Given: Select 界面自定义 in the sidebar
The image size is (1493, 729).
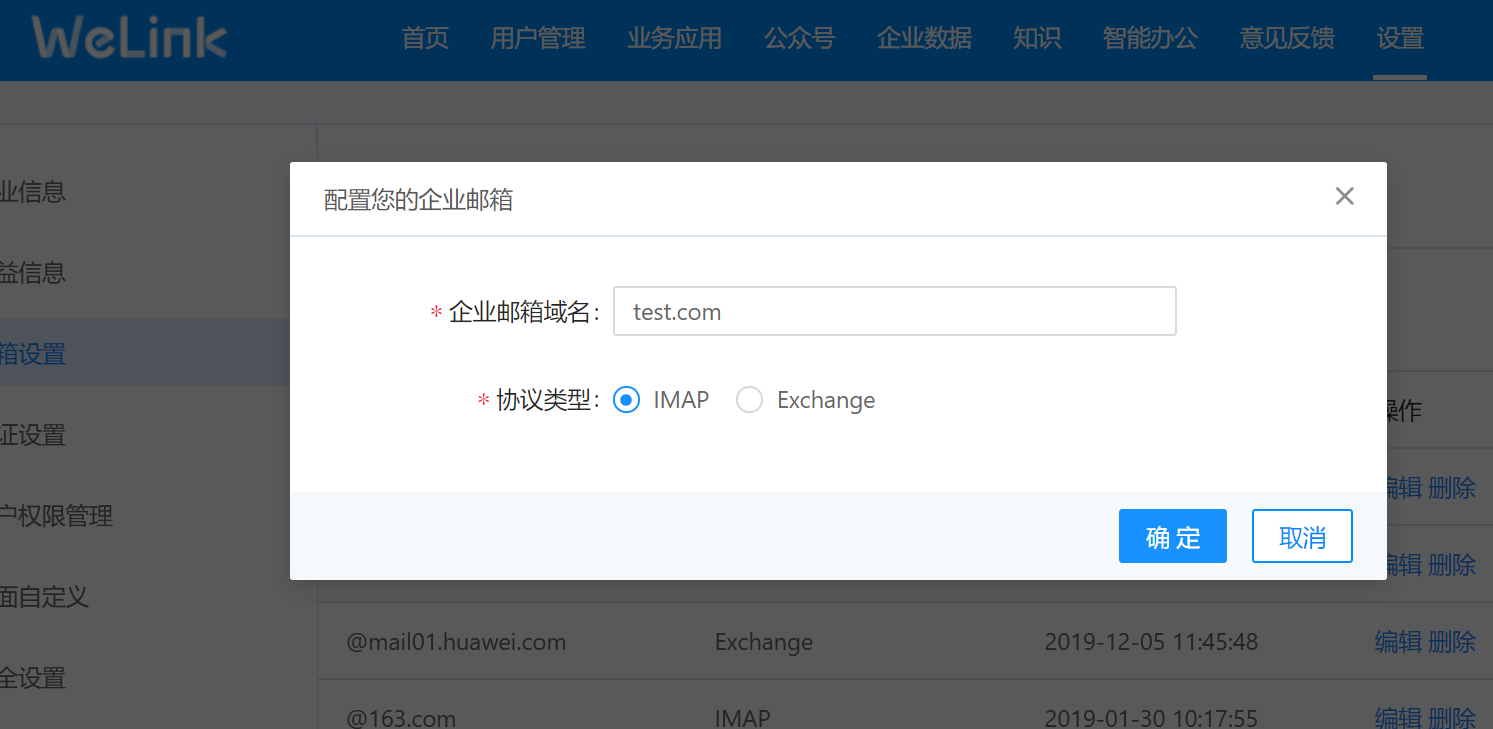Looking at the screenshot, I should pyautogui.click(x=44, y=597).
